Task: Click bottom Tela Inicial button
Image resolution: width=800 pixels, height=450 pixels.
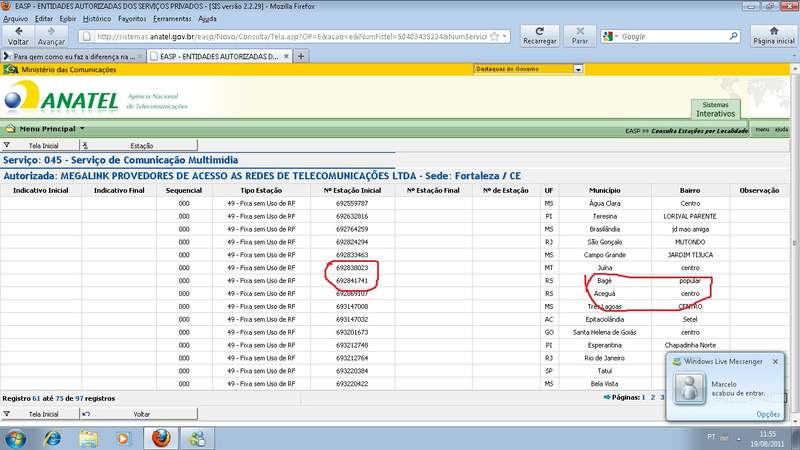Action: (x=40, y=414)
